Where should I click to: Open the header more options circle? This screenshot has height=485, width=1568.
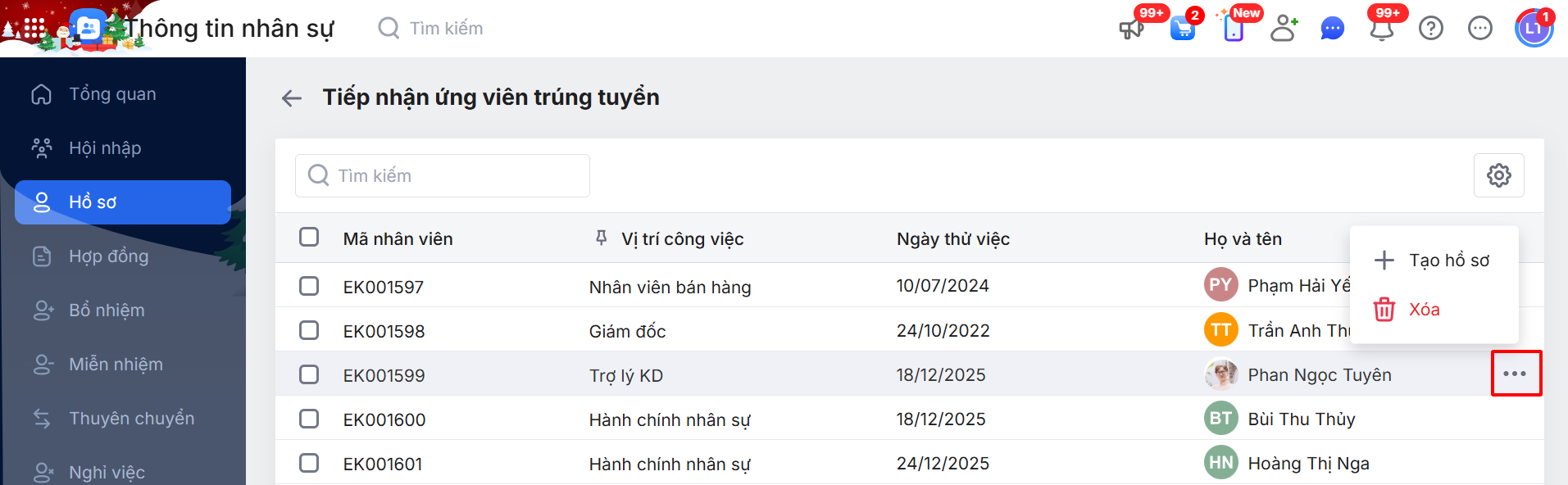(x=1480, y=29)
